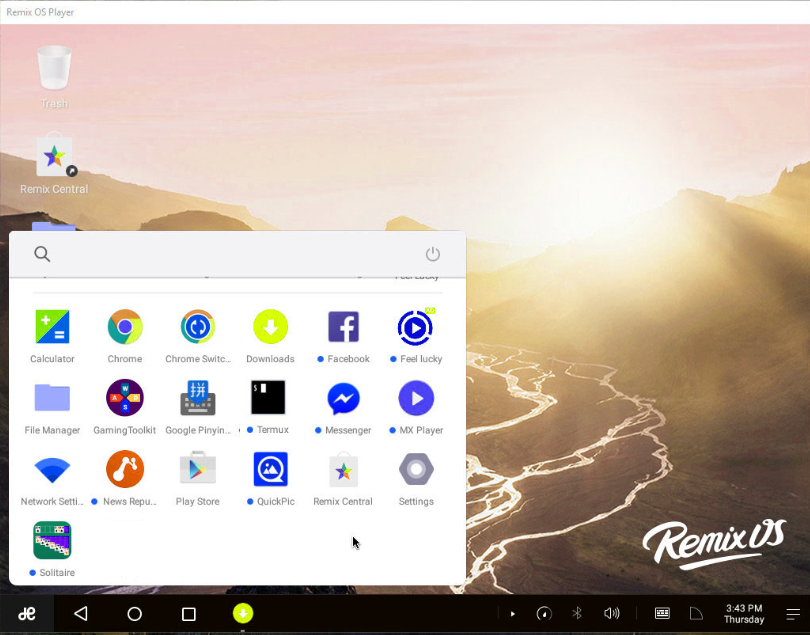Viewport: 810px width, 635px height.
Task: Open the Play Store
Action: 197,469
